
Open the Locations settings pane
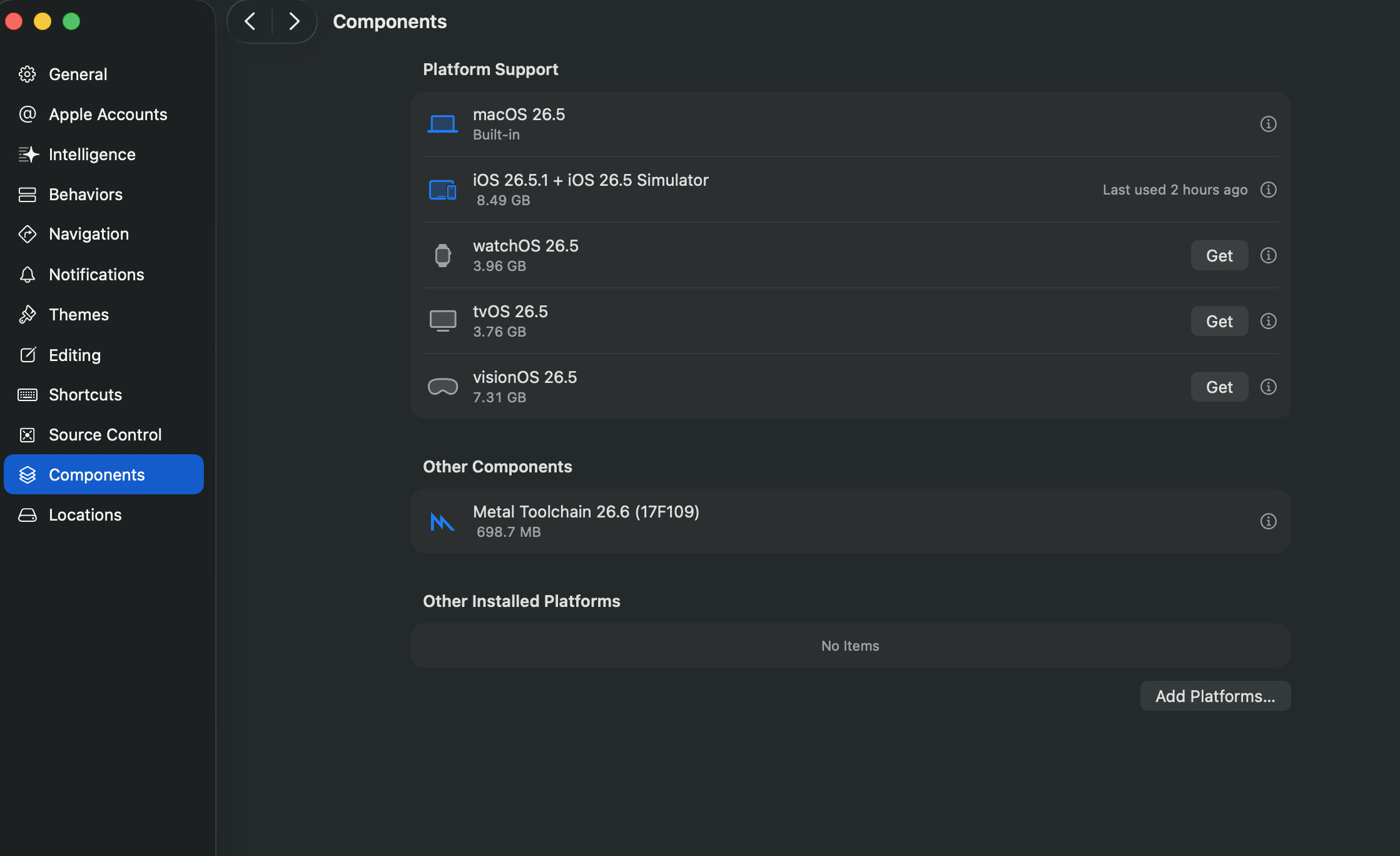tap(104, 514)
